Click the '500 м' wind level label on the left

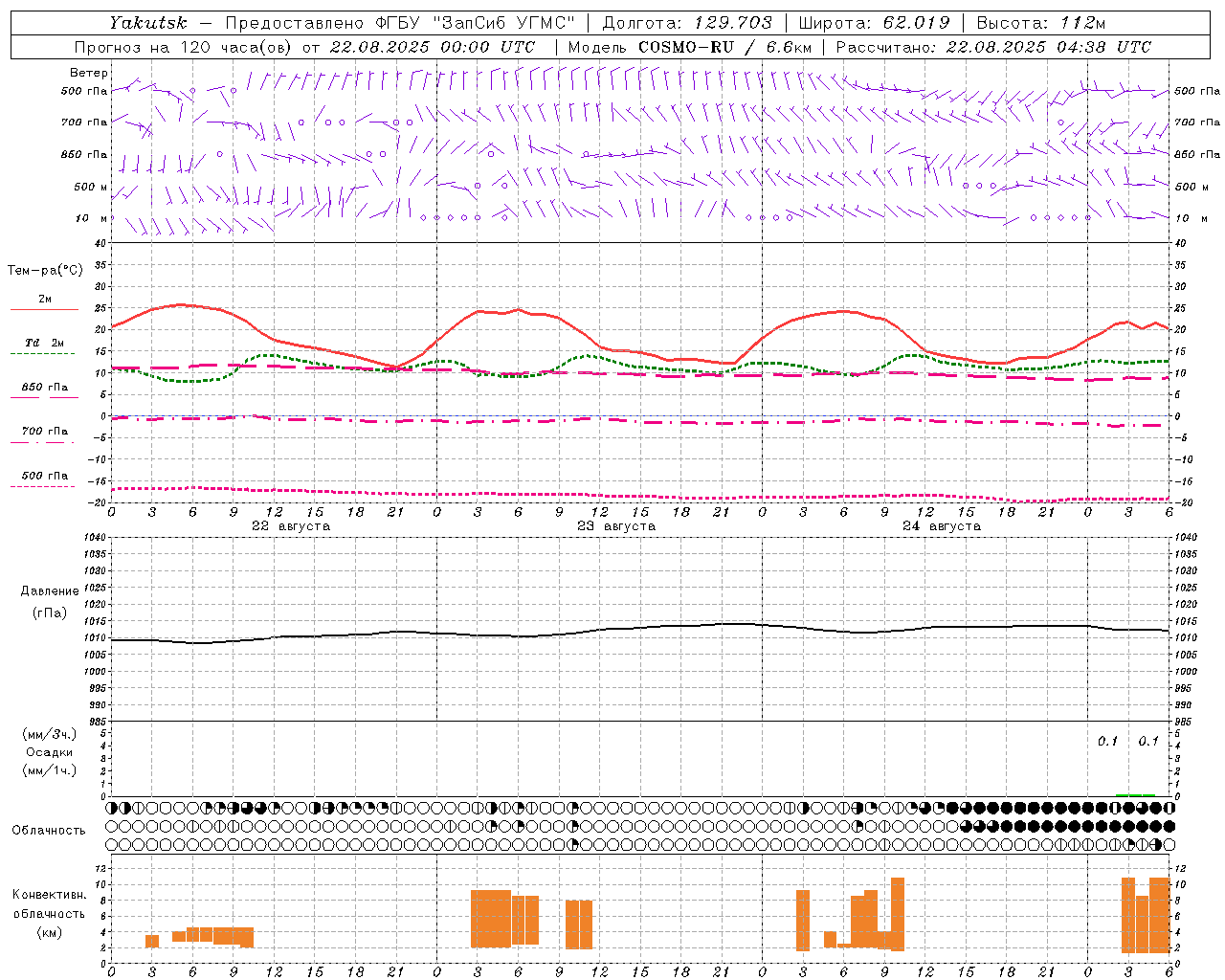pyautogui.click(x=91, y=187)
